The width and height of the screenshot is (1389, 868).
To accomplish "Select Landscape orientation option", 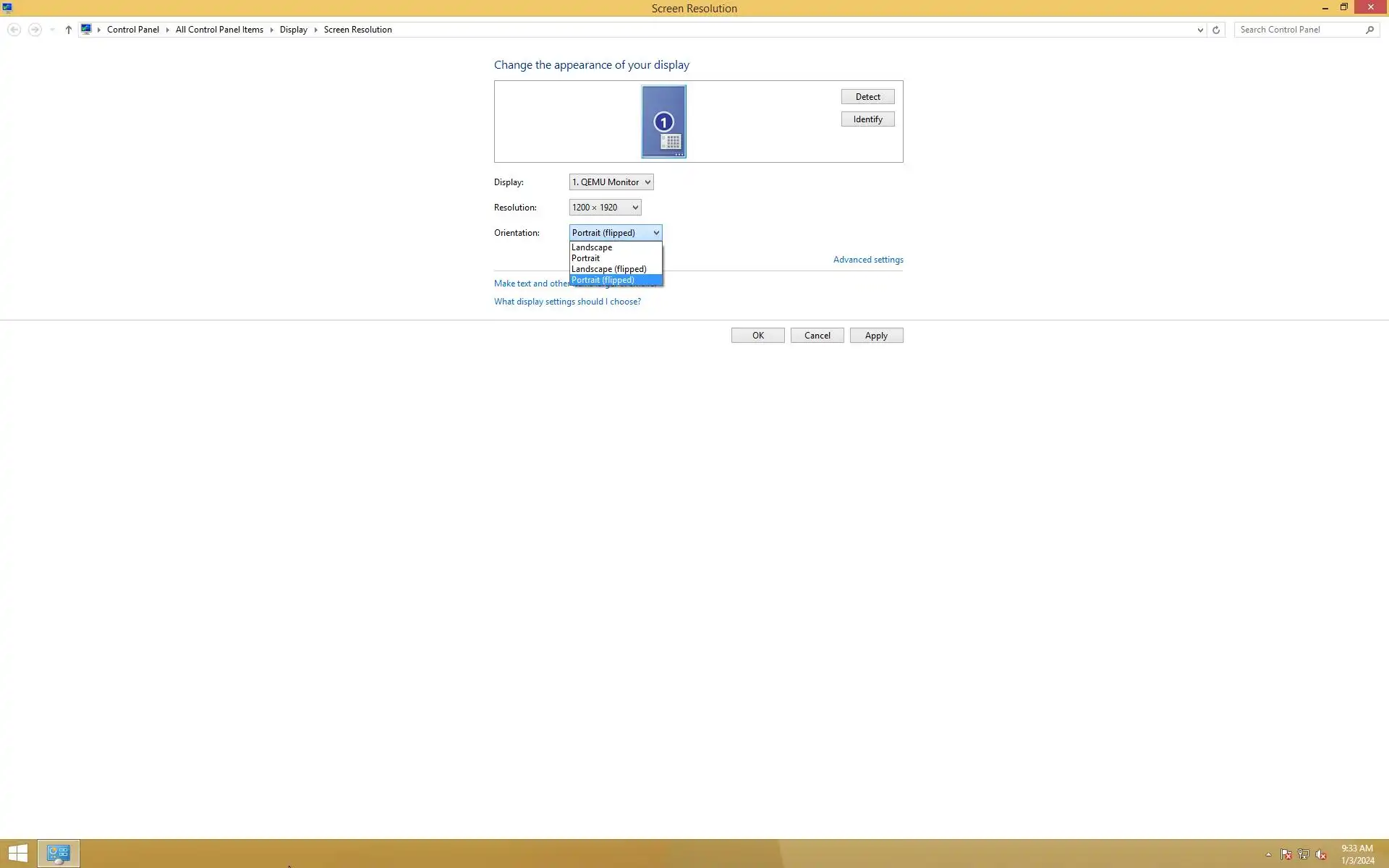I will point(592,247).
